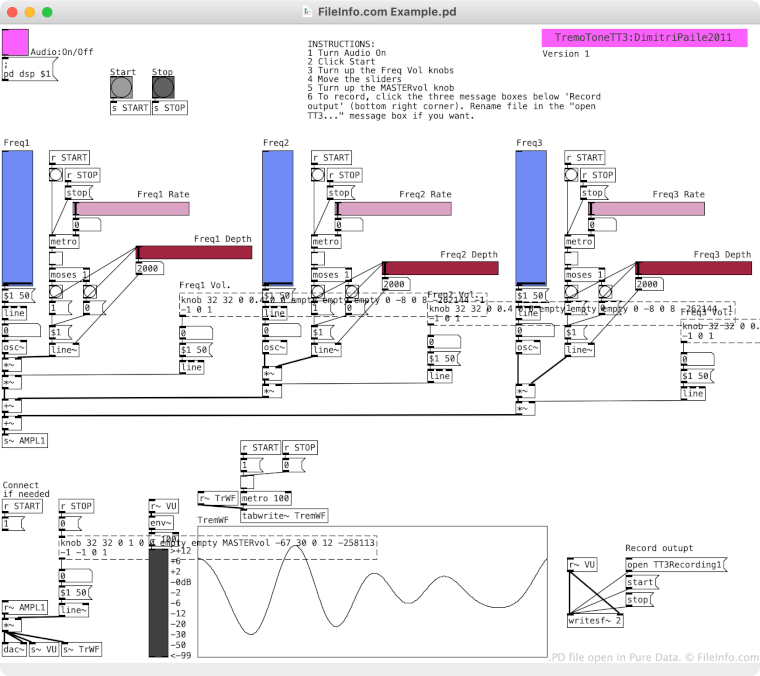Select the 's START' send object
Viewport: 760px width, 676px height.
130,108
